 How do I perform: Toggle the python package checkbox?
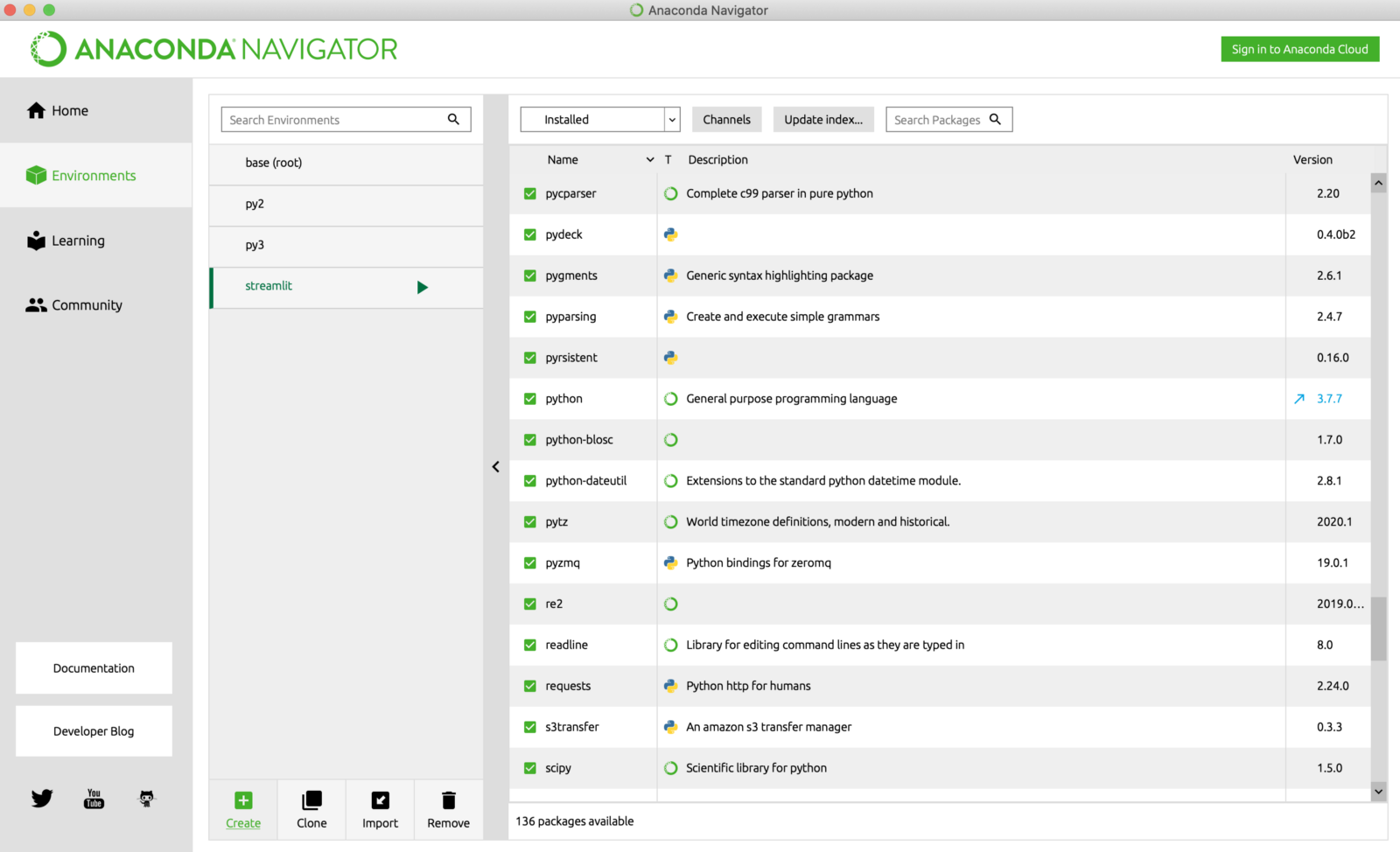[530, 399]
